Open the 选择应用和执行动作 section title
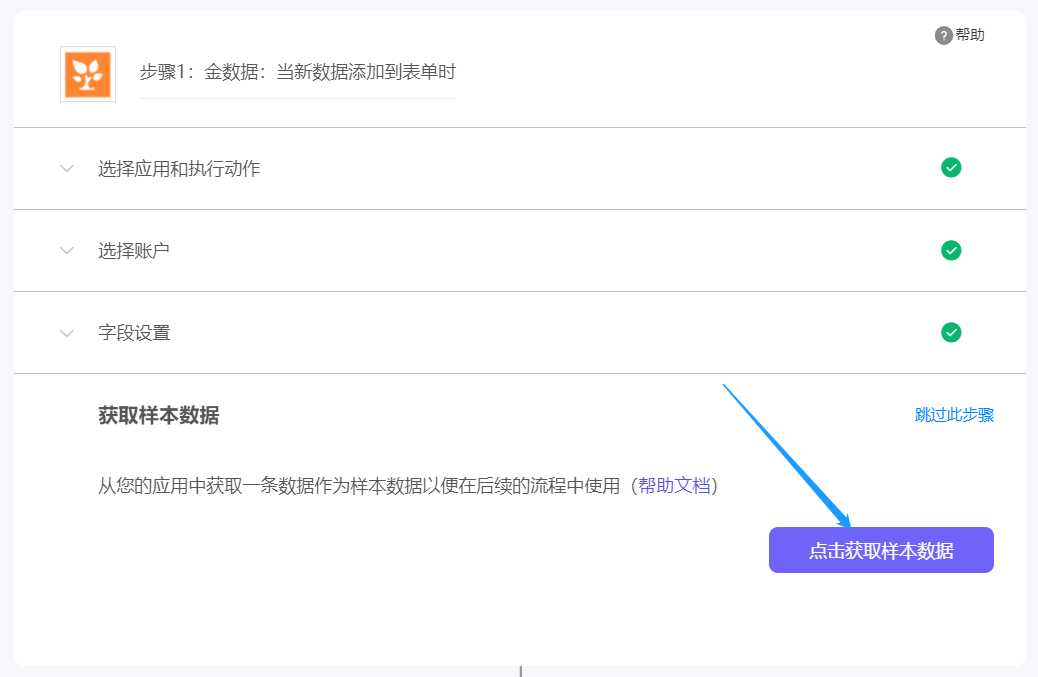 click(x=179, y=169)
